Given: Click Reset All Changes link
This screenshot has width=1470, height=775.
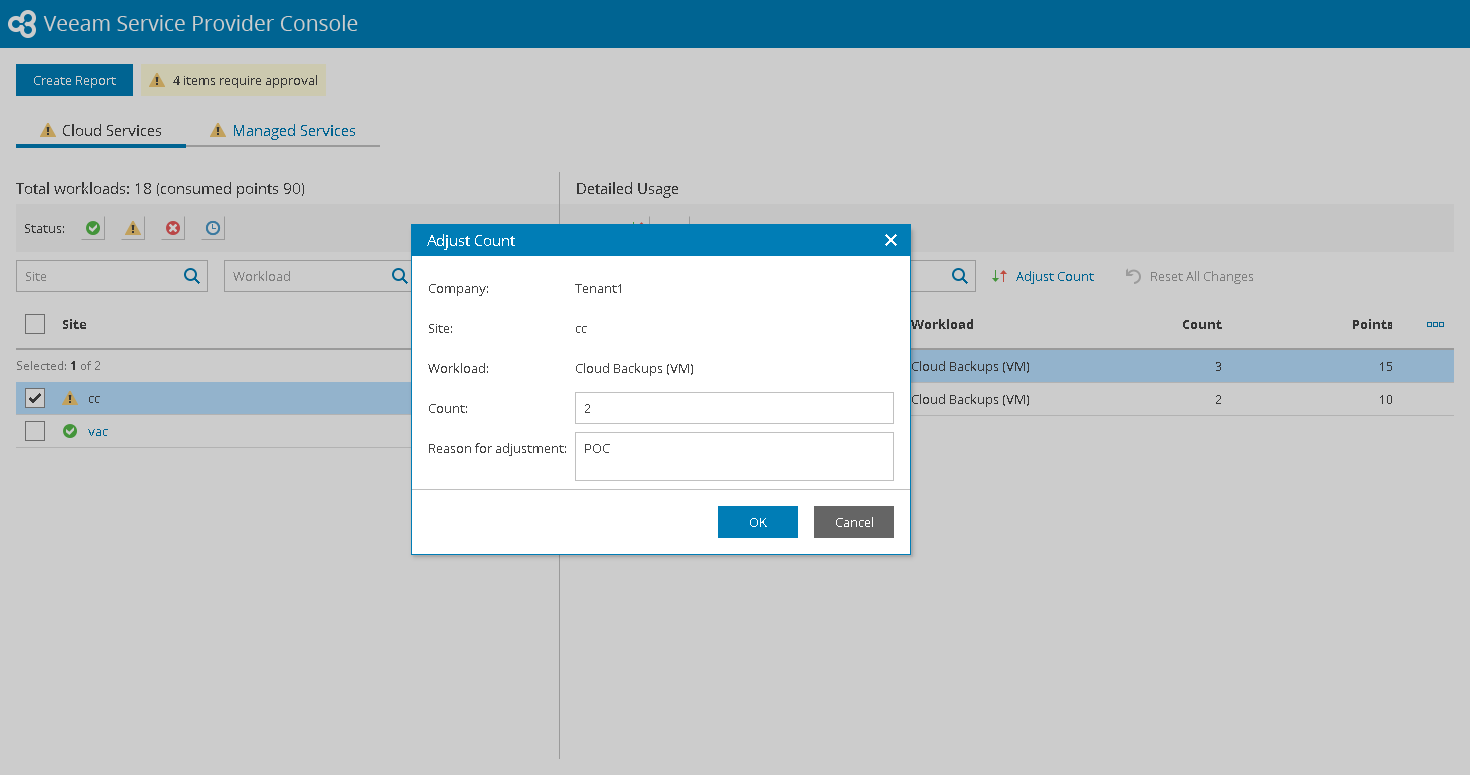Looking at the screenshot, I should pos(1202,276).
